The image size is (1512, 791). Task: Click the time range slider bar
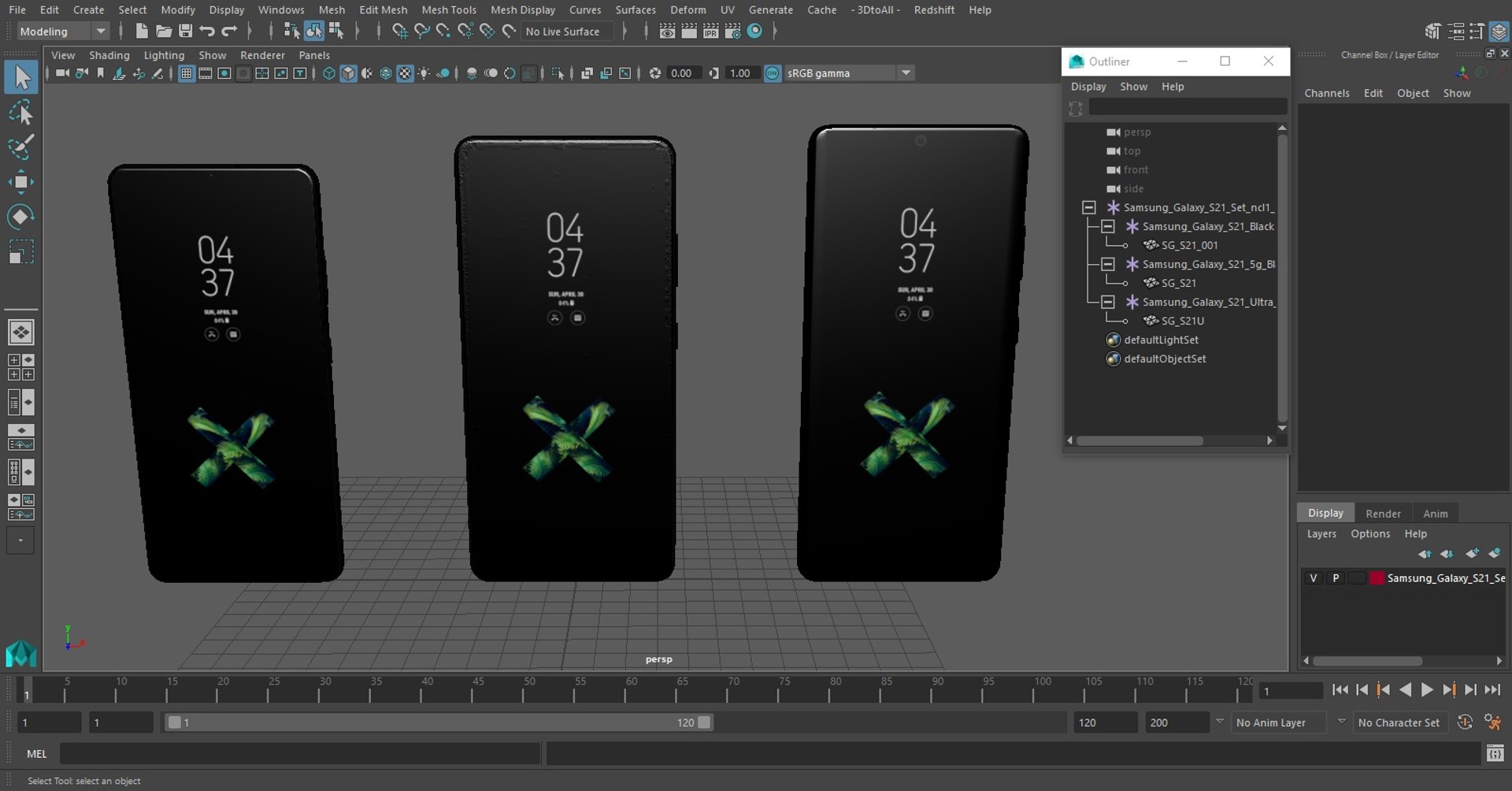tap(439, 722)
